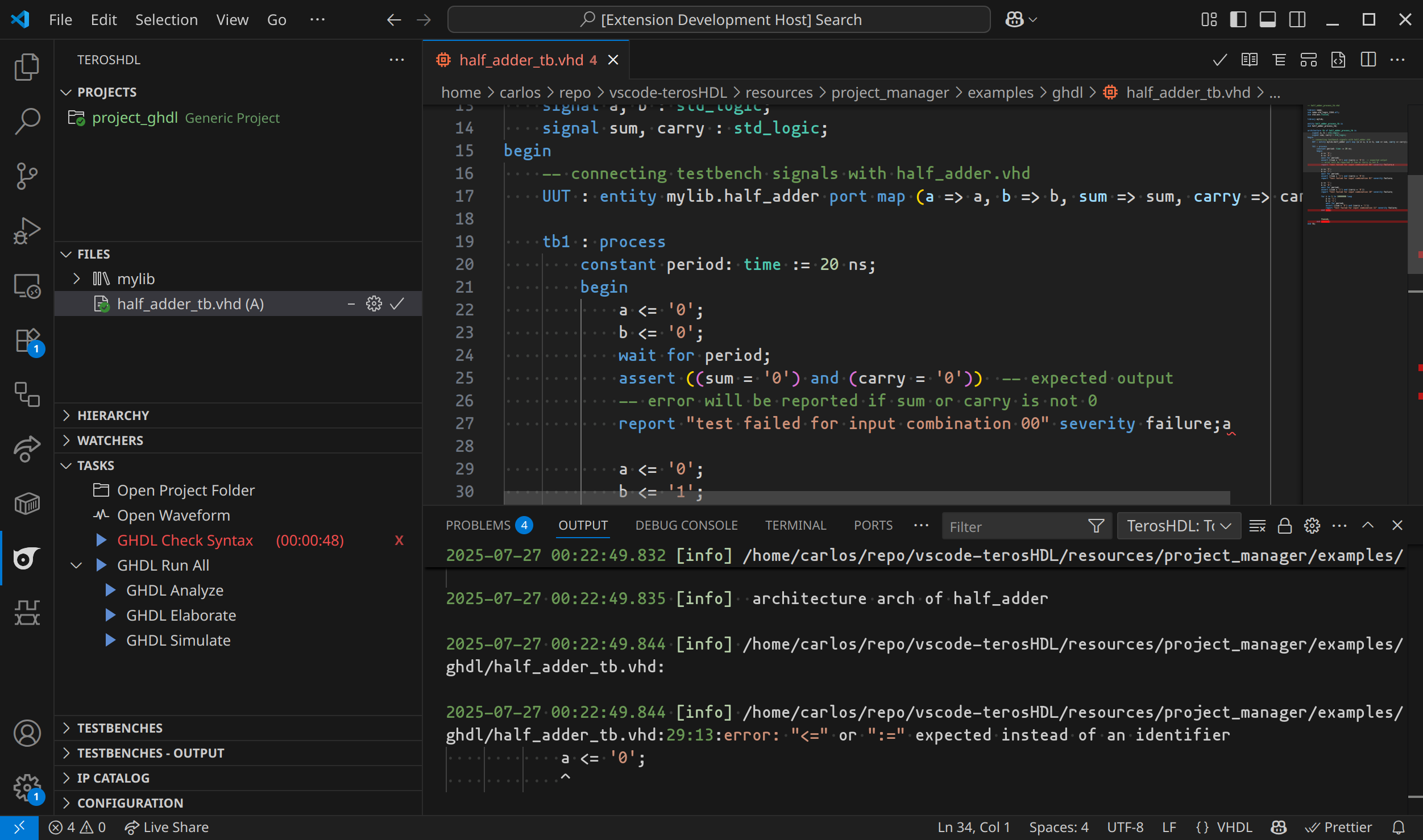The height and width of the screenshot is (840, 1423).
Task: Expand the mylib library node
Action: (x=76, y=278)
